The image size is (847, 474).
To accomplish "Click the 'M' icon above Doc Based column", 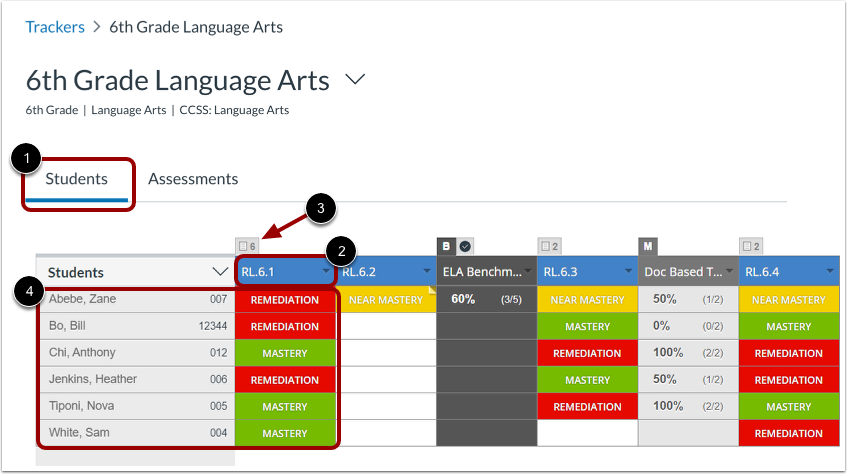I will [x=647, y=246].
